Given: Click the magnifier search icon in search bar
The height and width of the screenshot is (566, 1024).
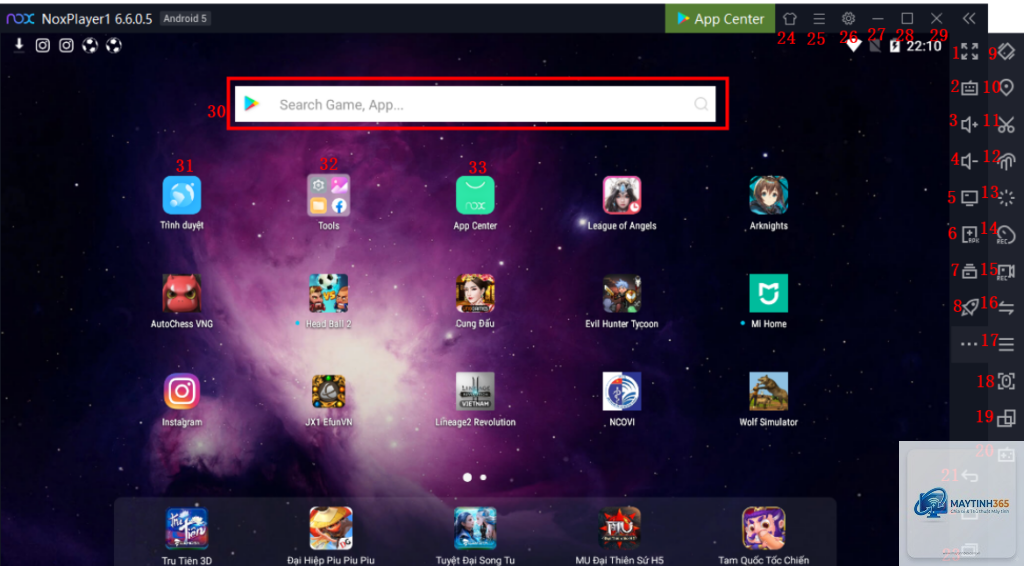Looking at the screenshot, I should [701, 104].
